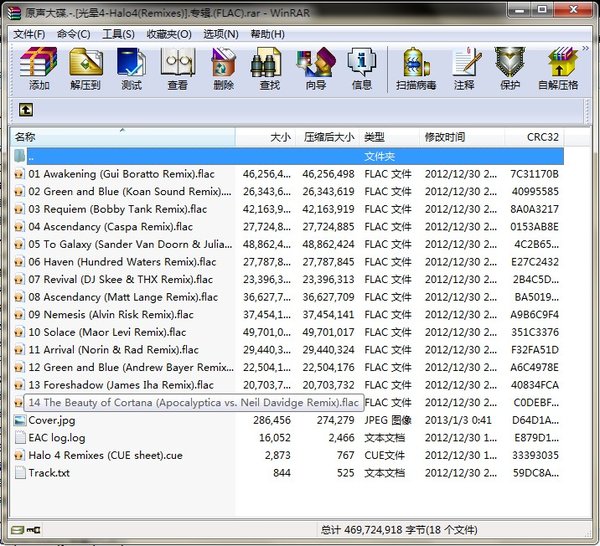Select 07 Revival (DJ Skee & THX Remix).flac
The width and height of the screenshot is (600, 546).
(288, 280)
